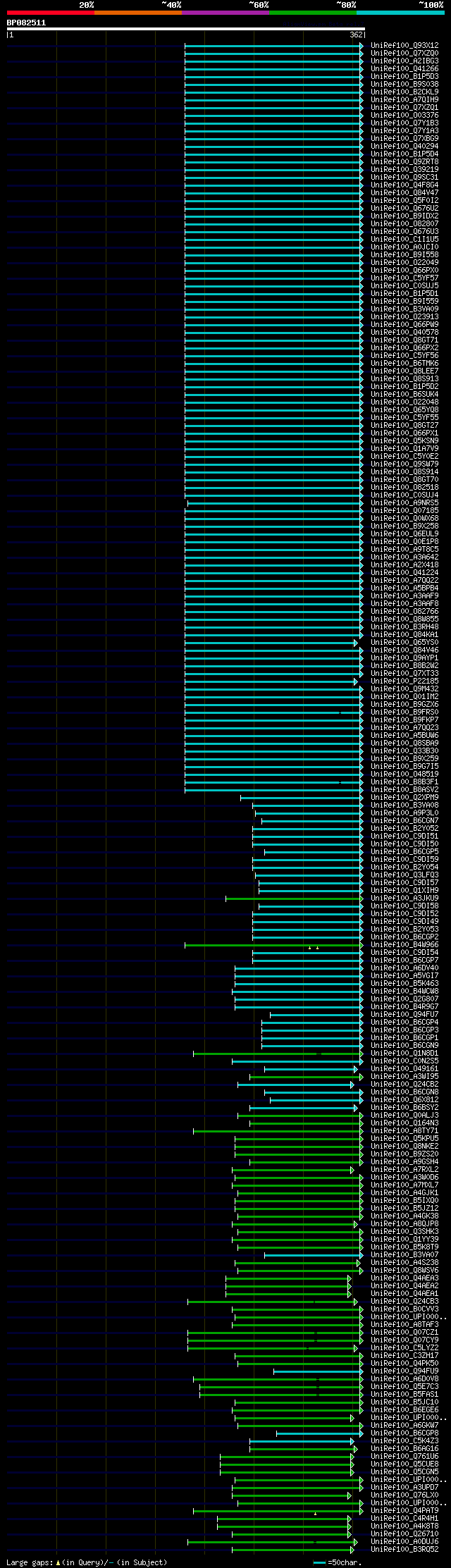The image size is (451, 1568).
Task: Select the UniRef100_B3RQ52 label
Action: click(404, 1550)
